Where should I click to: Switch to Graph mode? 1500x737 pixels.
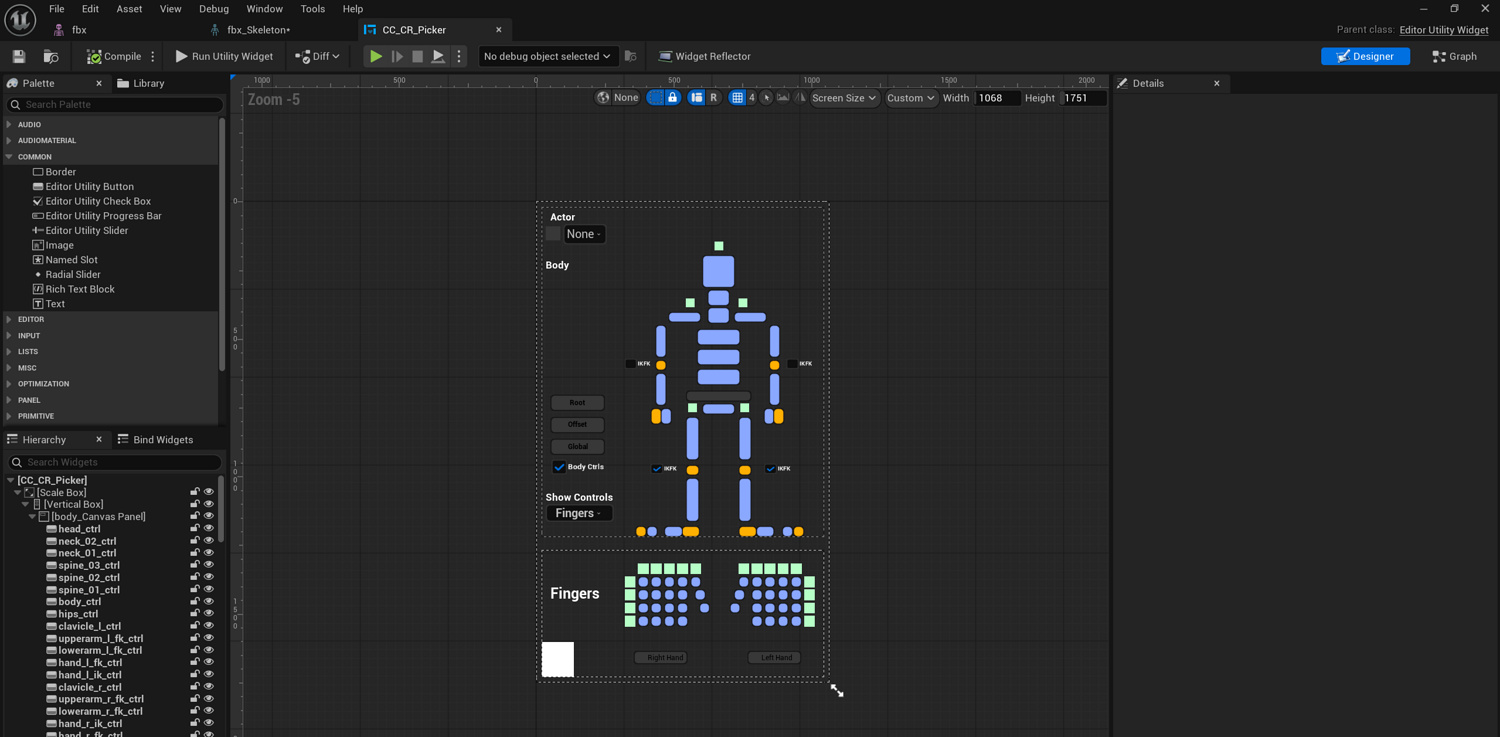(x=1454, y=57)
